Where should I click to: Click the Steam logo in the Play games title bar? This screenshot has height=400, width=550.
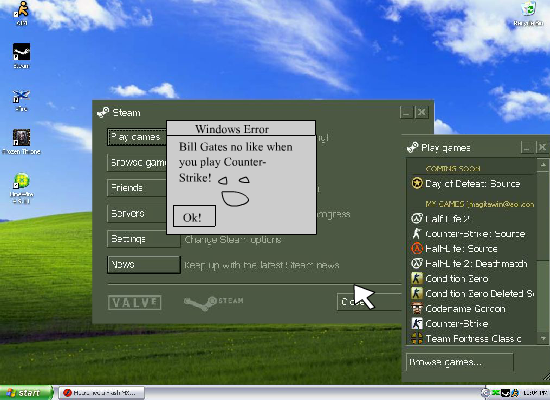click(x=412, y=147)
